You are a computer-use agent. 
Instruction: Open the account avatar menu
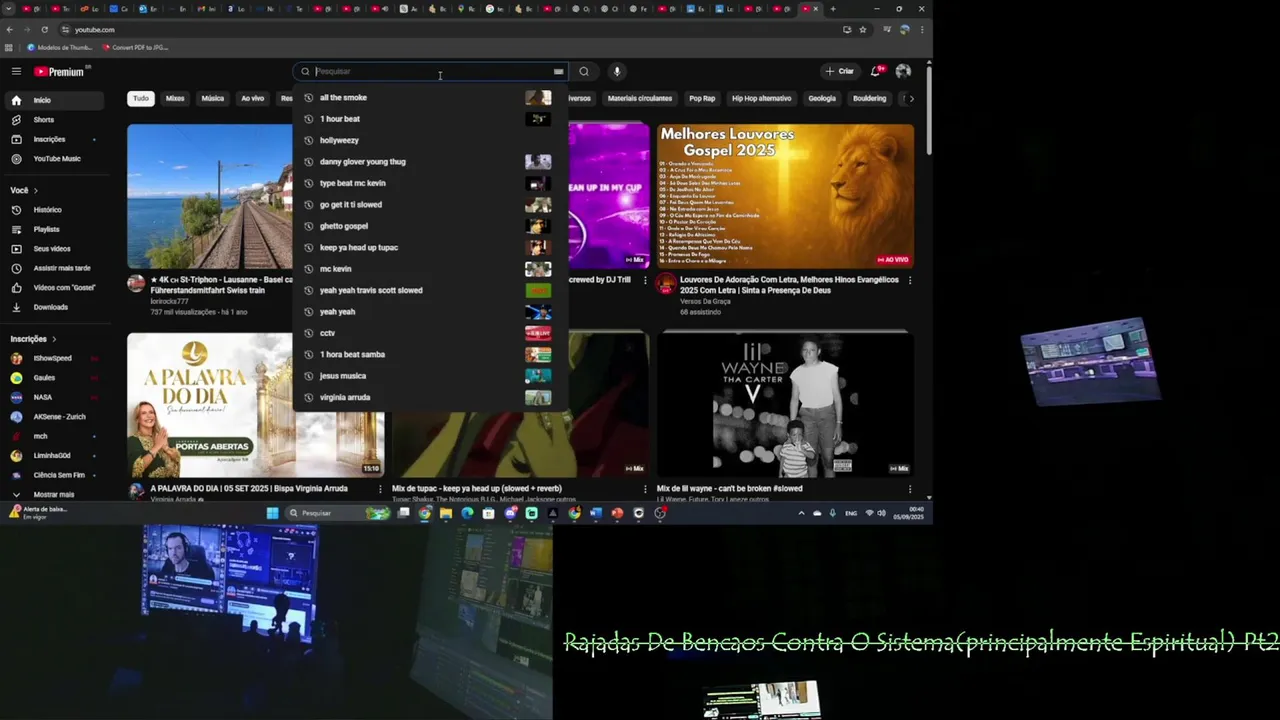903,71
